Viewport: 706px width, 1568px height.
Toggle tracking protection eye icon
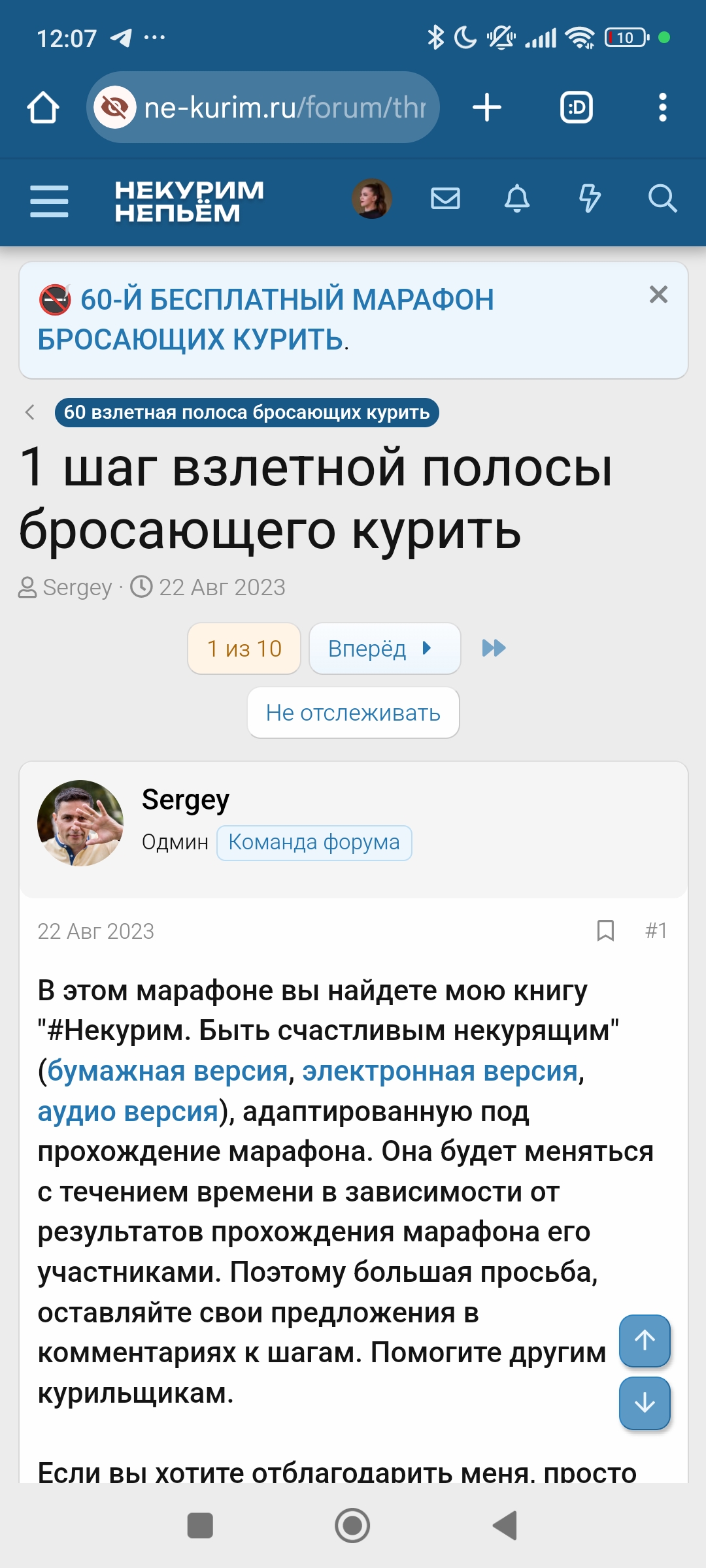click(x=115, y=108)
